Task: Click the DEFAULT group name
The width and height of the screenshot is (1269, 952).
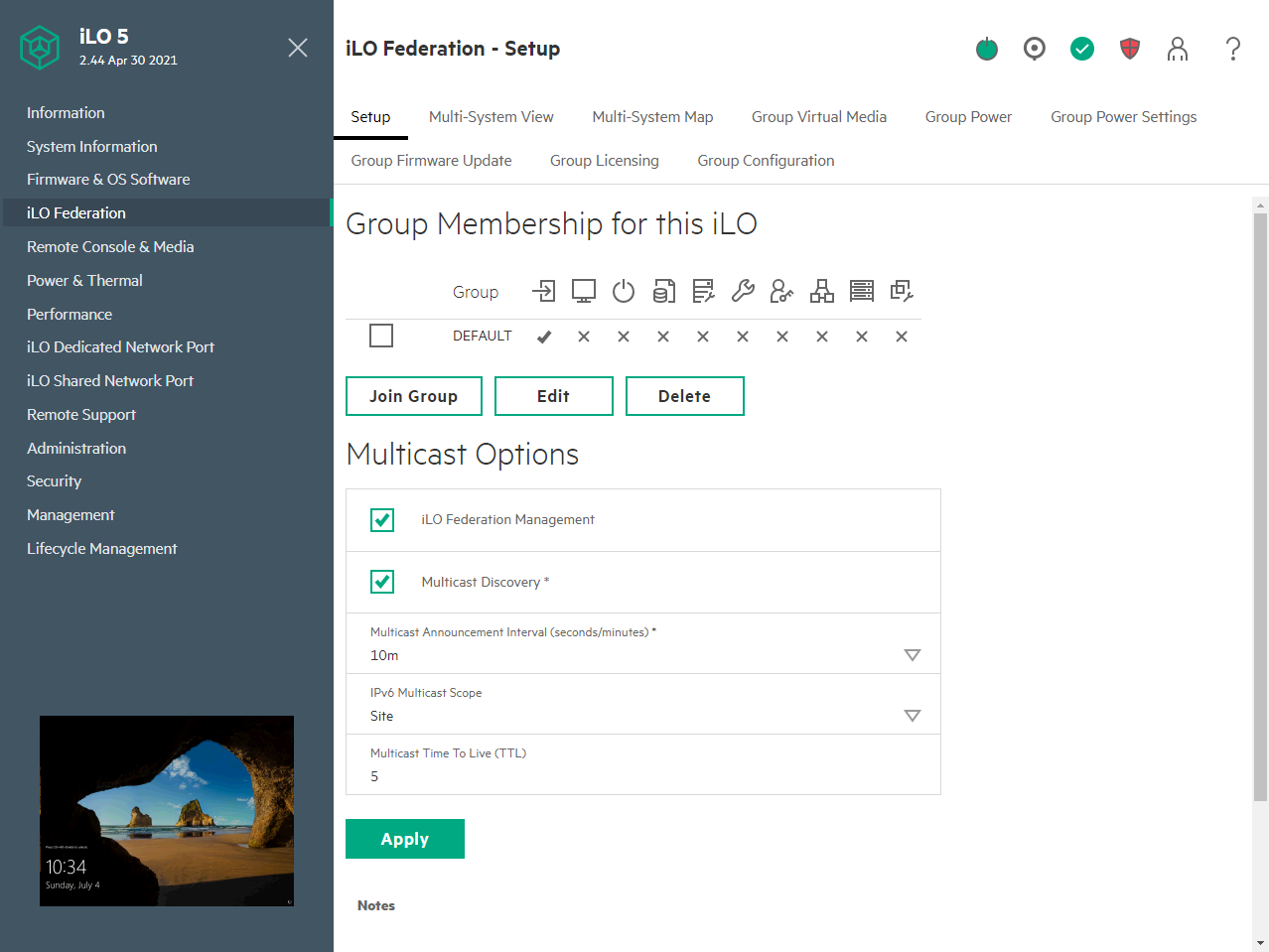Action: click(x=483, y=336)
